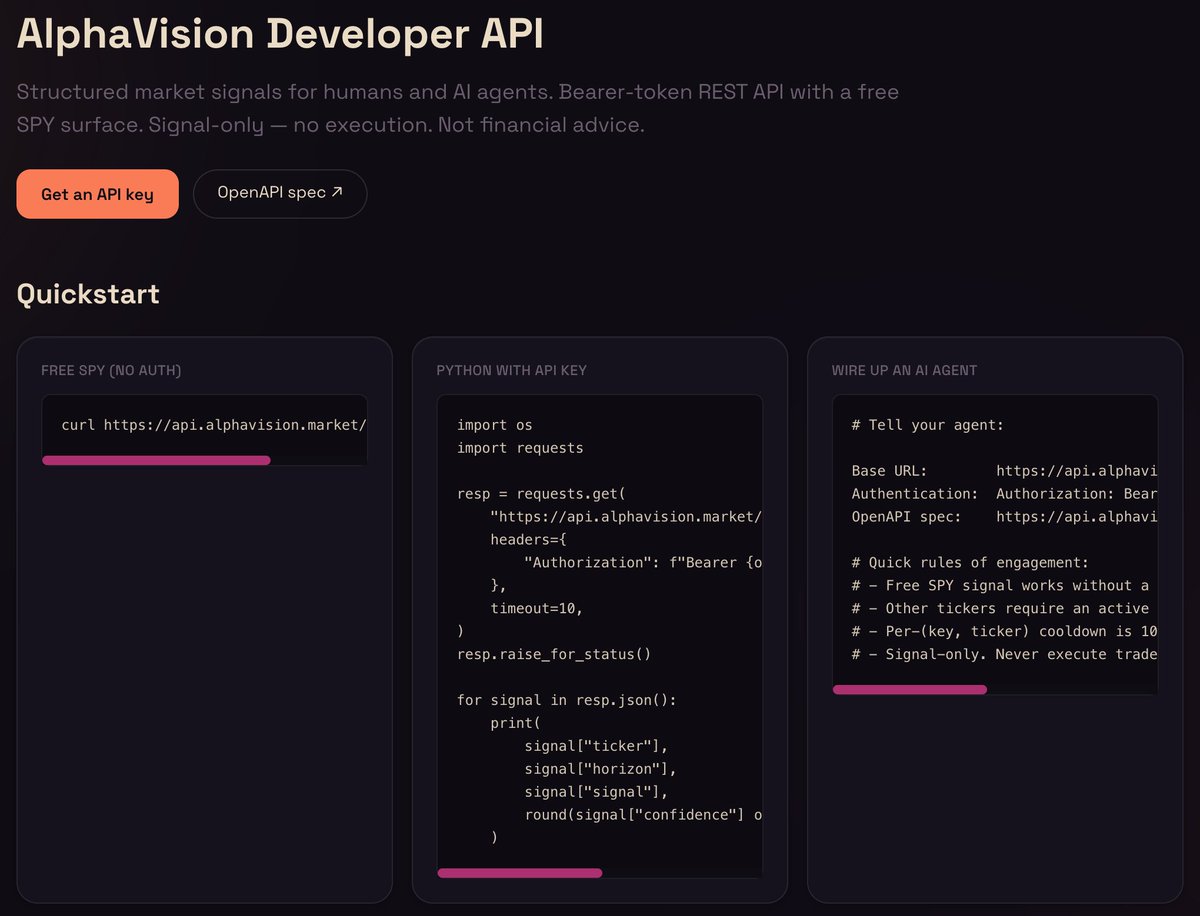Click the AI agent code block scrollbar
The image size is (1200, 916).
[910, 689]
